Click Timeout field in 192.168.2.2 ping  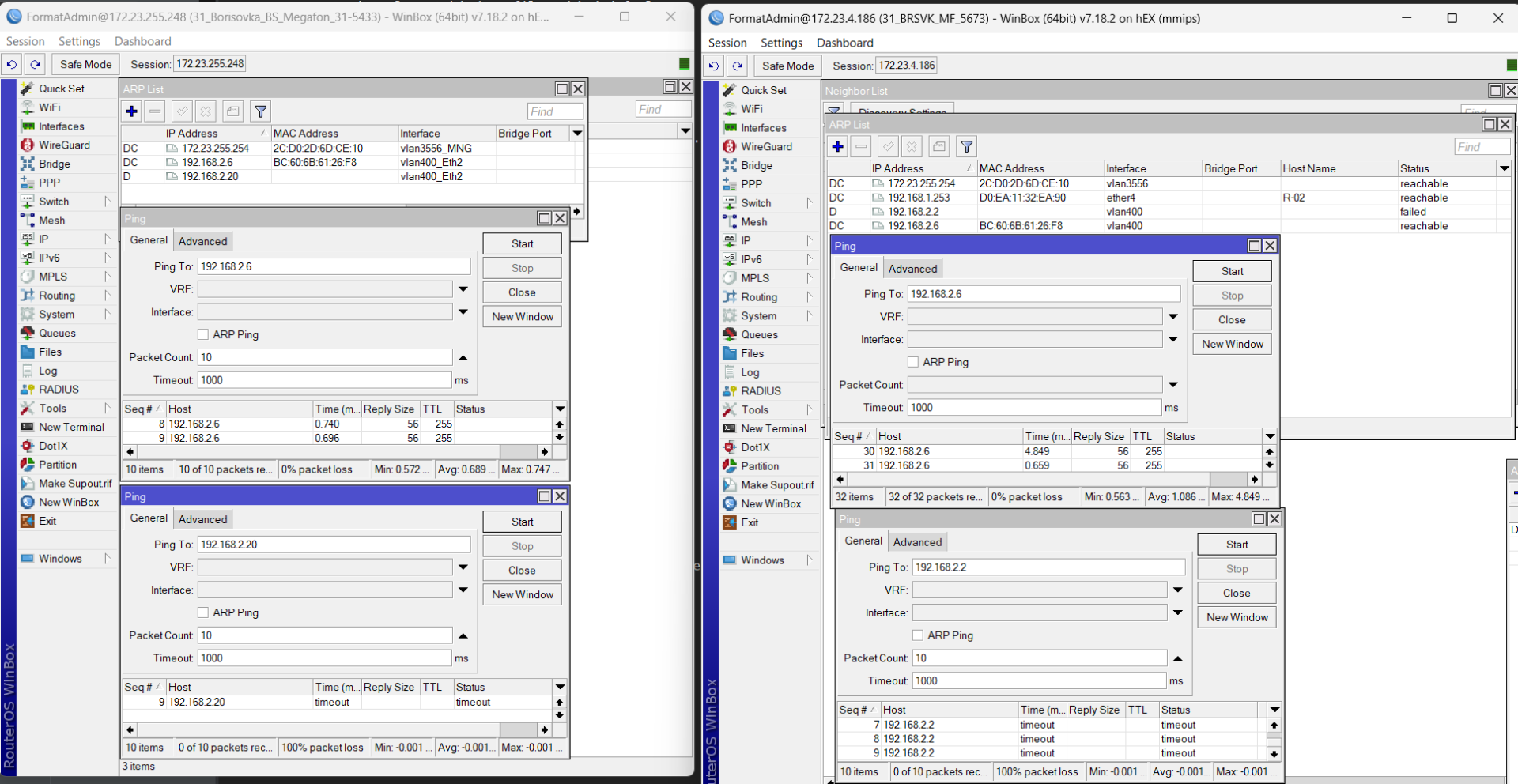[1039, 681]
